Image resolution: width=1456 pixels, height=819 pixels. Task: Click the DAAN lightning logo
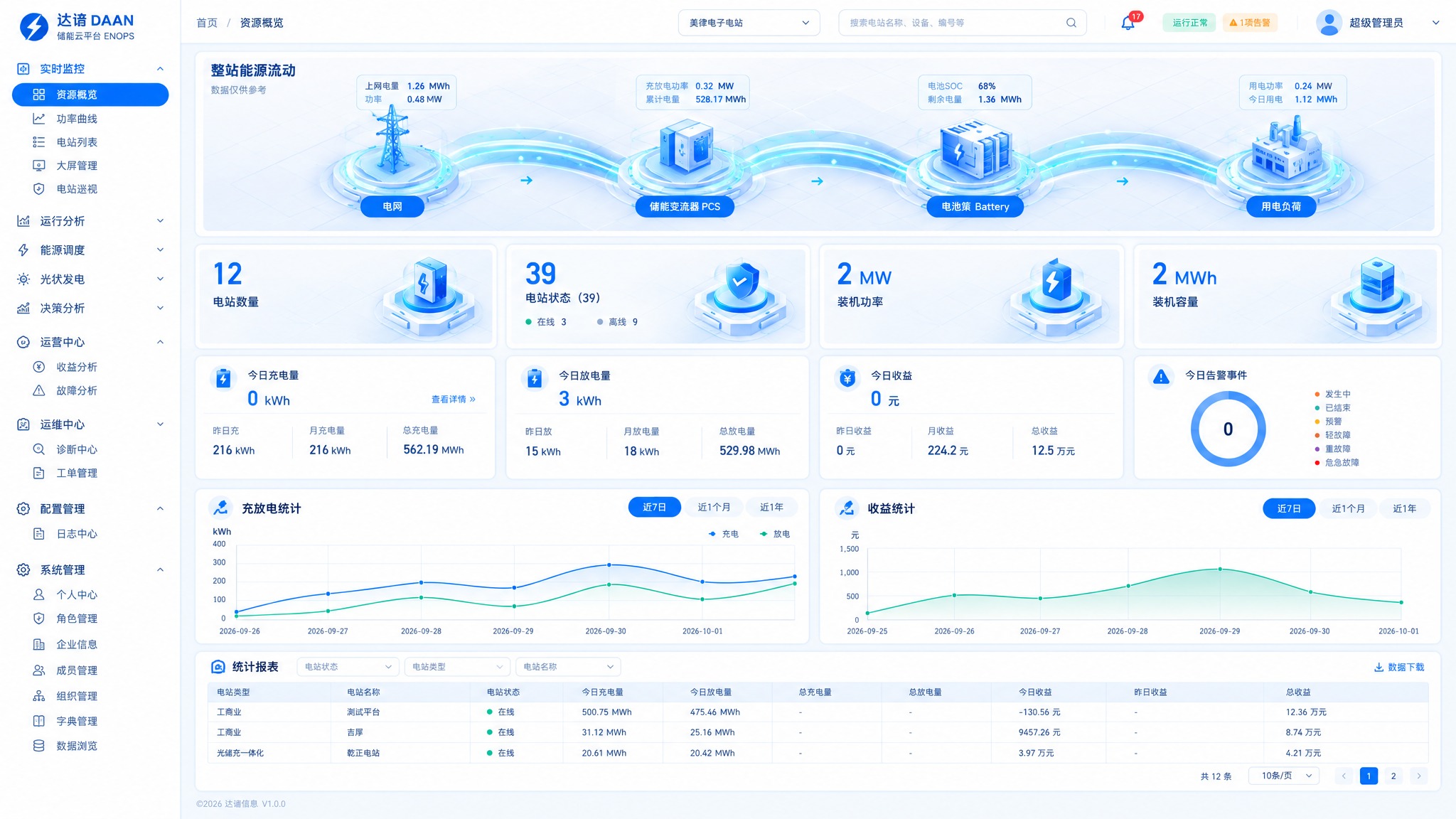point(33,27)
